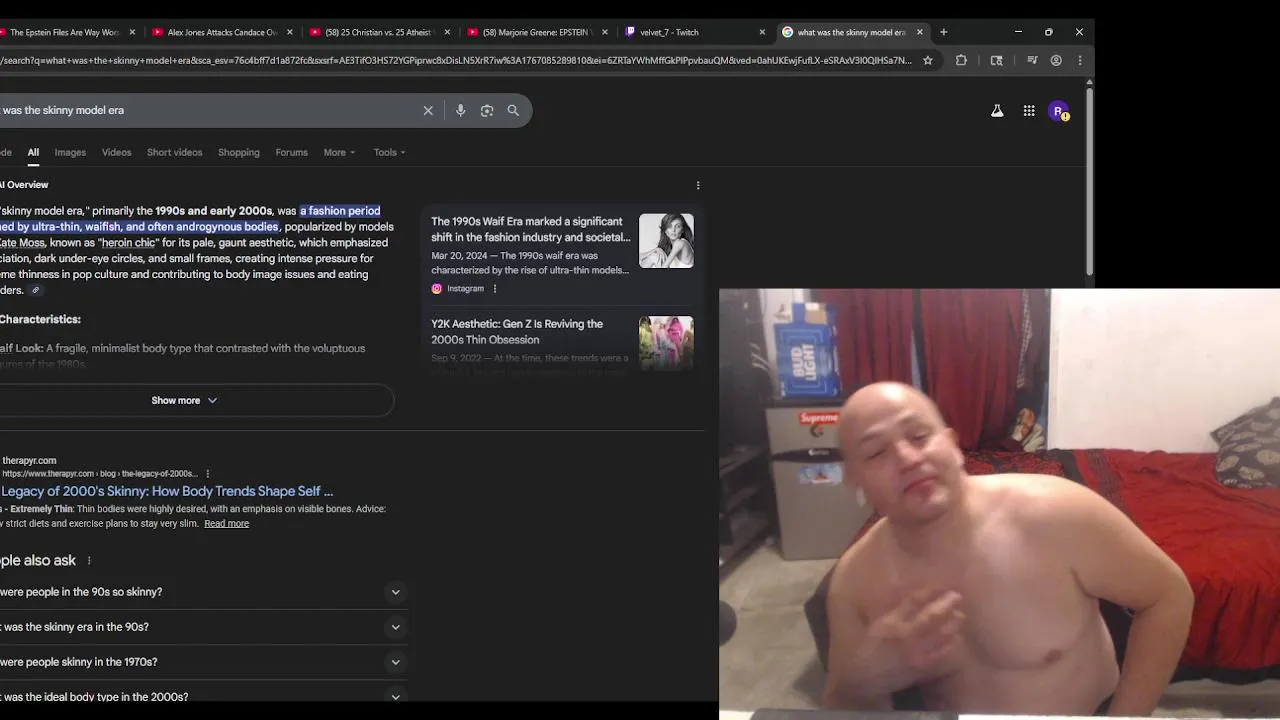Open the Chrome profile icon in toolbar
1280x720 pixels.
1056,60
